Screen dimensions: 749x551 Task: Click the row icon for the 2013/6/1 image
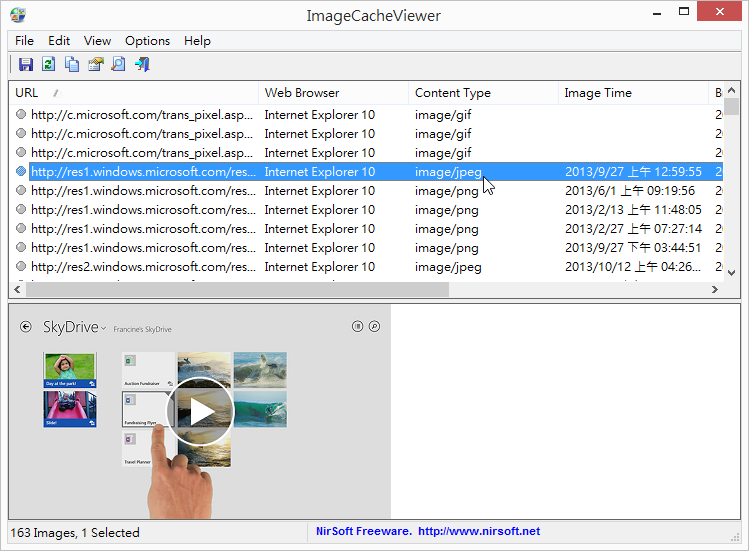(21, 190)
